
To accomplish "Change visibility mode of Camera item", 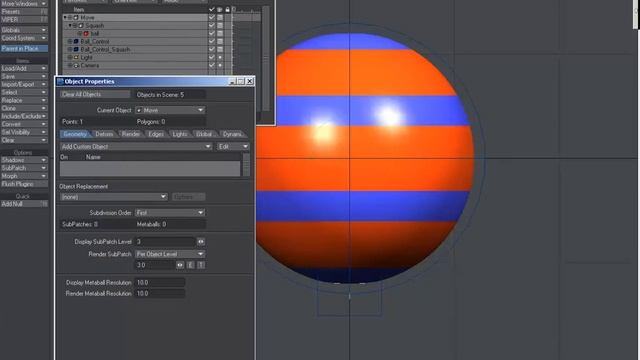I will [x=220, y=65].
